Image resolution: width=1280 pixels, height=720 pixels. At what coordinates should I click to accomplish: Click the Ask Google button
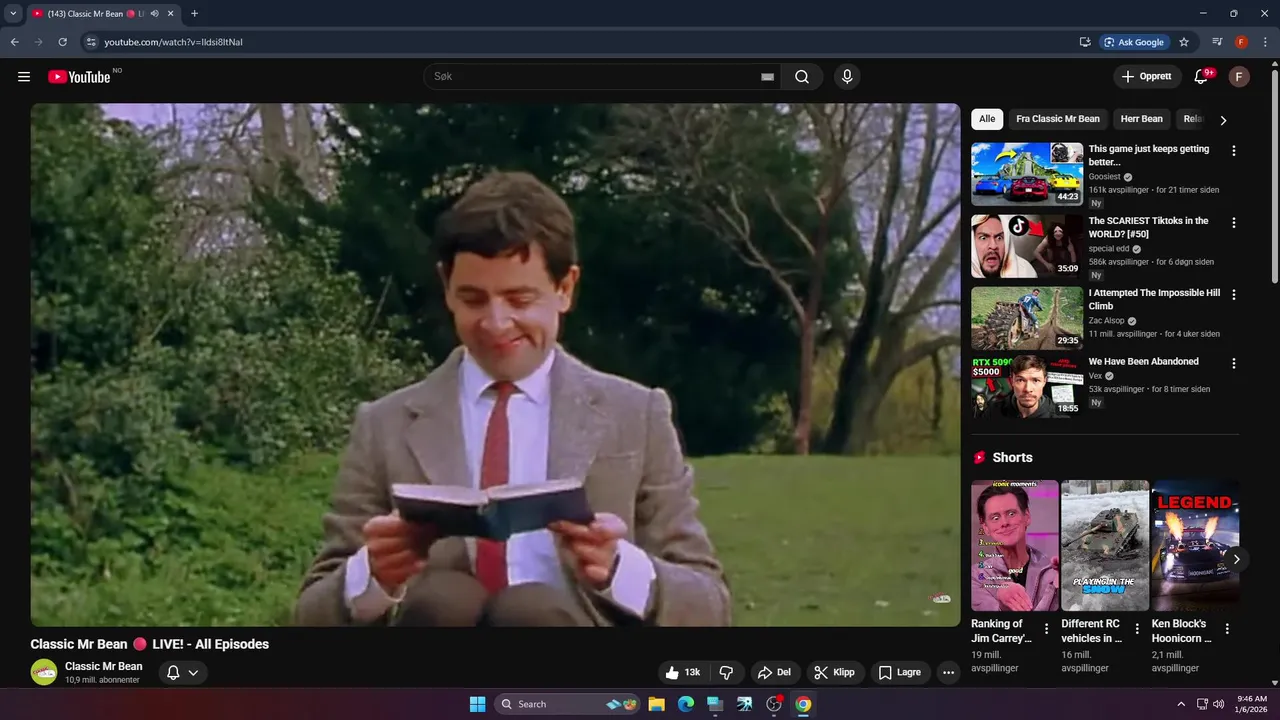click(1133, 42)
